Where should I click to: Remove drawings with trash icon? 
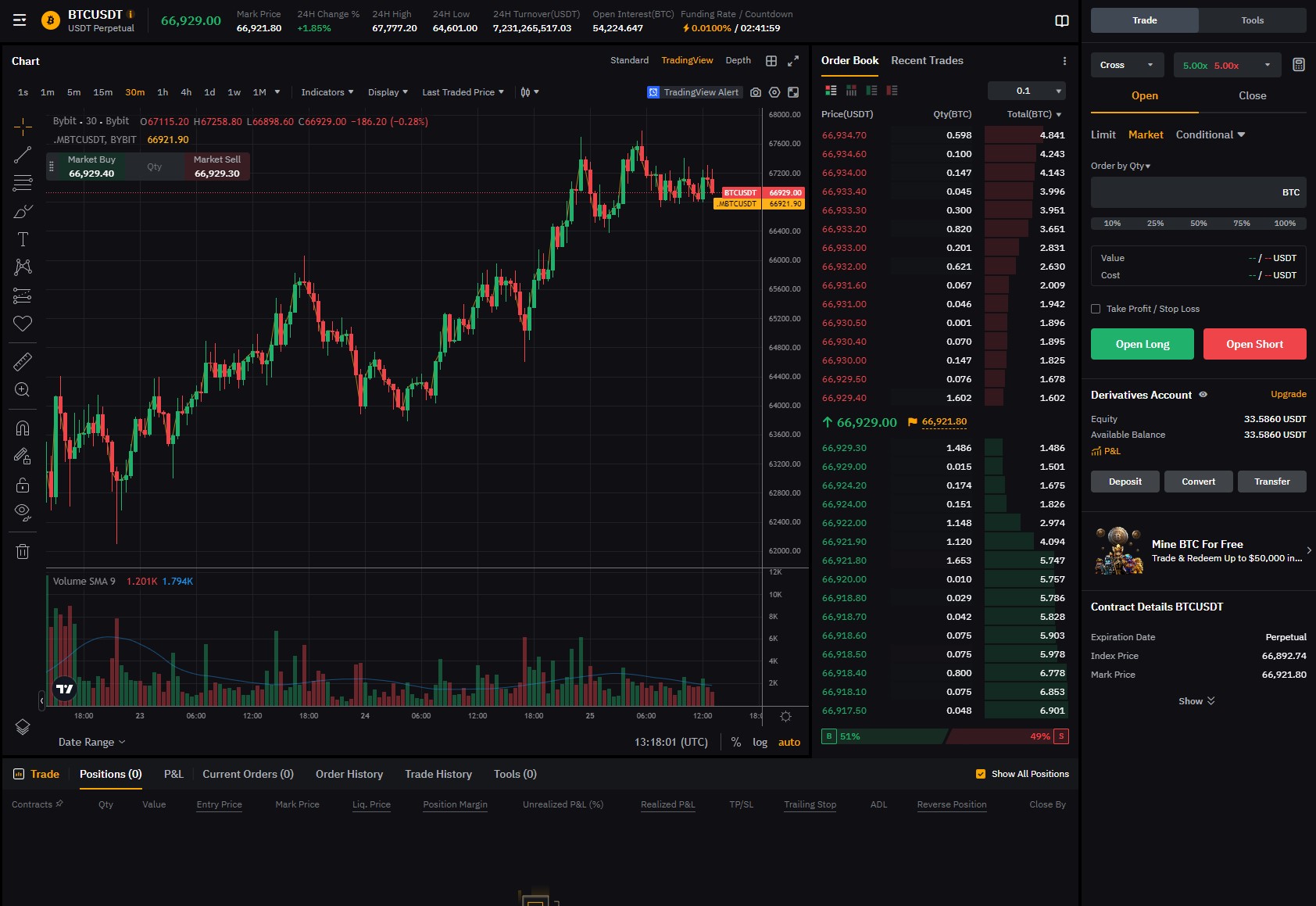[x=23, y=551]
